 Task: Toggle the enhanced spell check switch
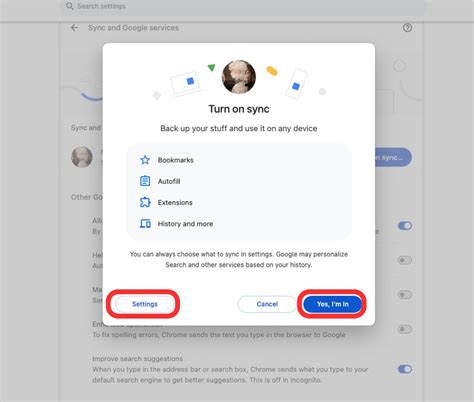[x=405, y=329]
